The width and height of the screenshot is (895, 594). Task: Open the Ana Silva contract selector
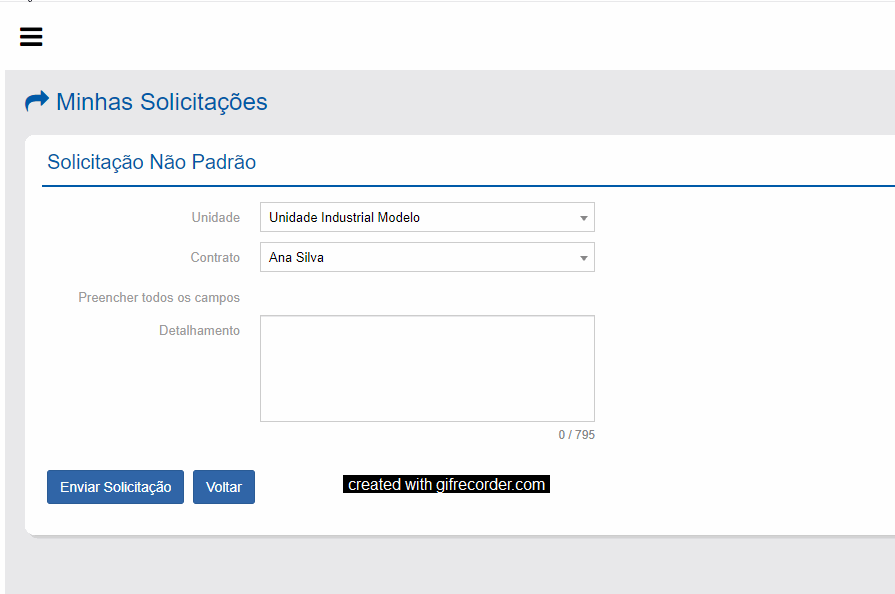tap(420, 257)
